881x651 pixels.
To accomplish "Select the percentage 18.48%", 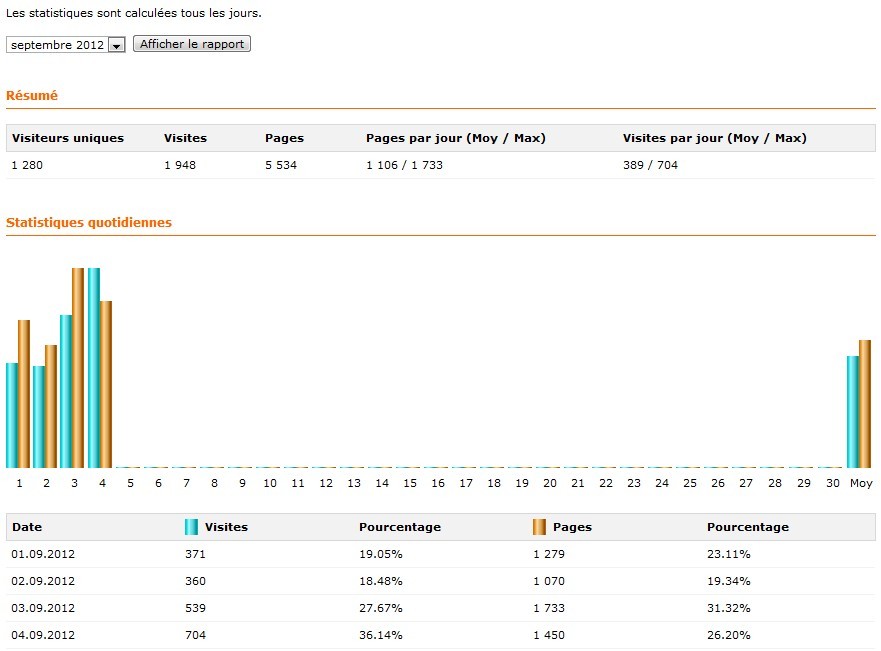I will [x=381, y=581].
